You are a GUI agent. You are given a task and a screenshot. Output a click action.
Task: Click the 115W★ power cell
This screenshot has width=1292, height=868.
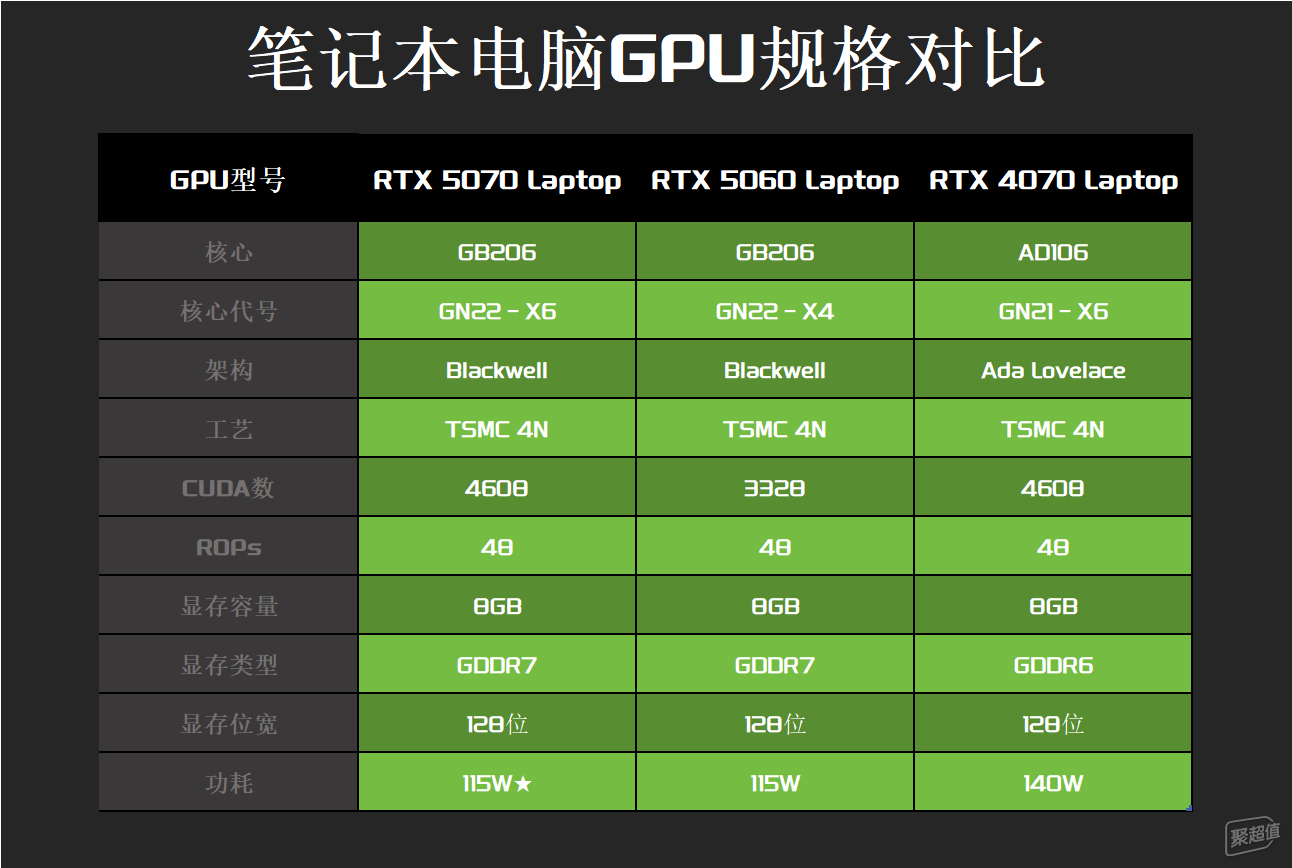497,783
